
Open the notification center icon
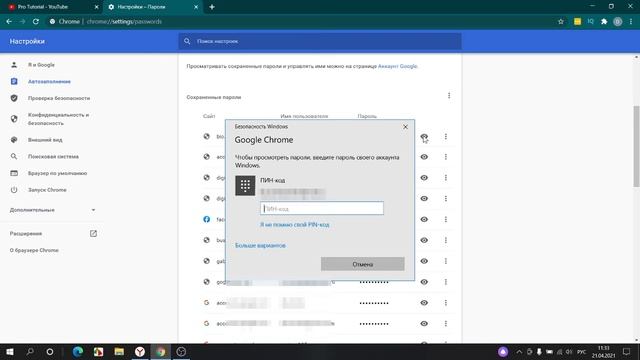pos(627,351)
